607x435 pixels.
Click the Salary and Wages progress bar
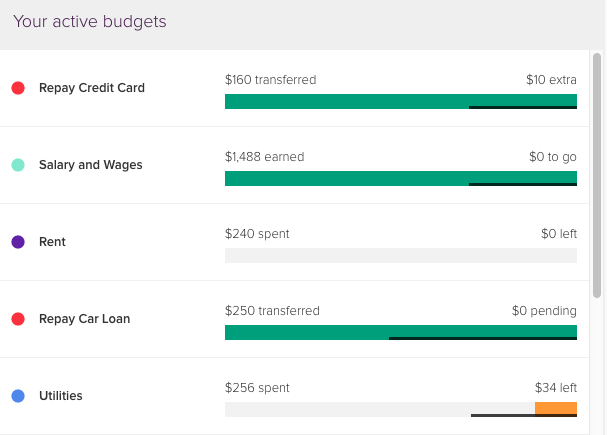(x=400, y=178)
